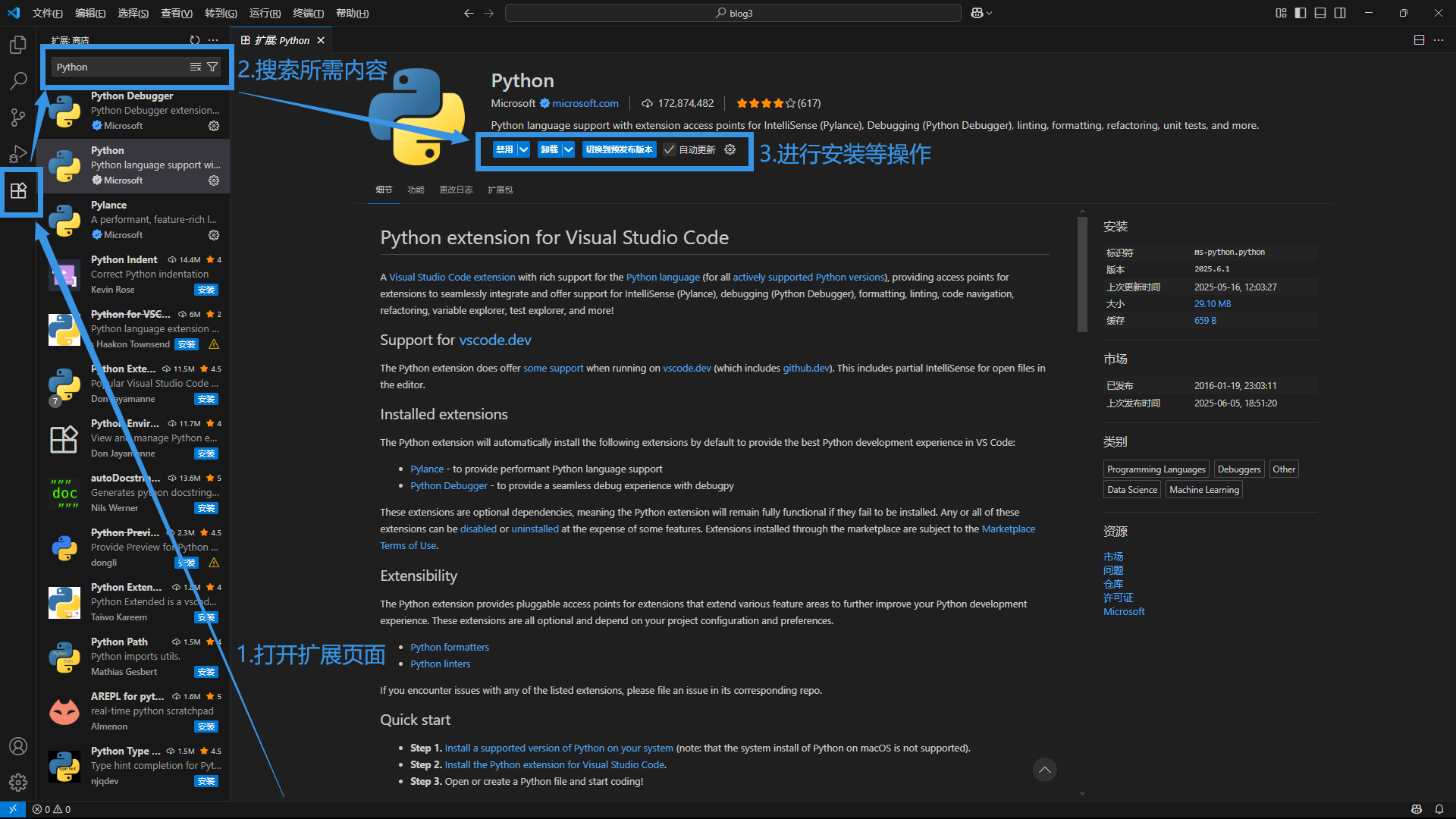Close the 扩展 Python editor tab
1456x819 pixels.
click(321, 40)
